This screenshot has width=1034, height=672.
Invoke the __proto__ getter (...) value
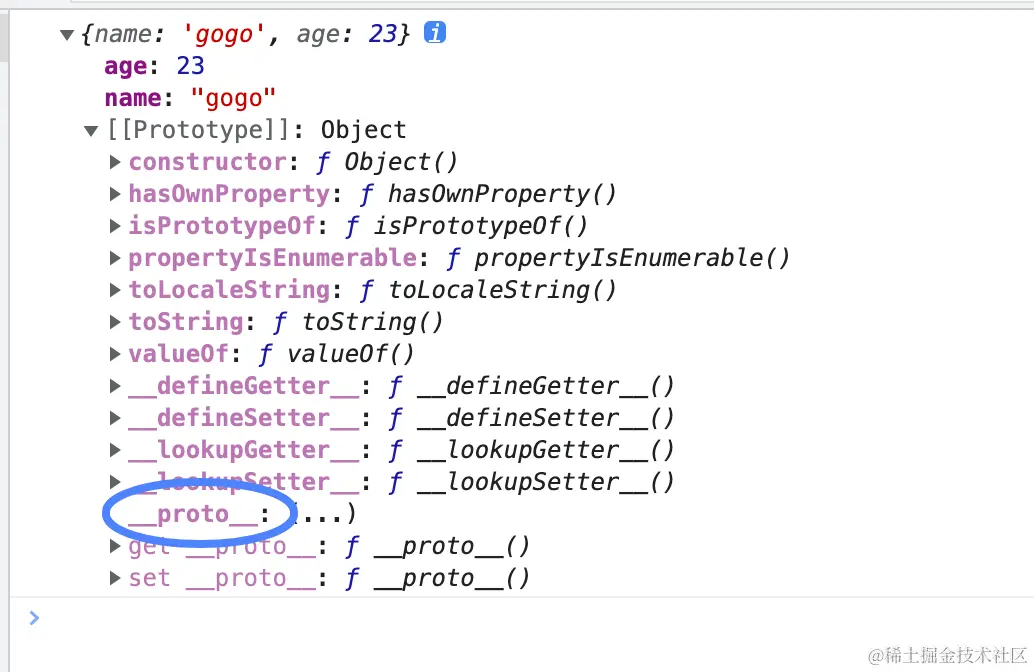323,513
